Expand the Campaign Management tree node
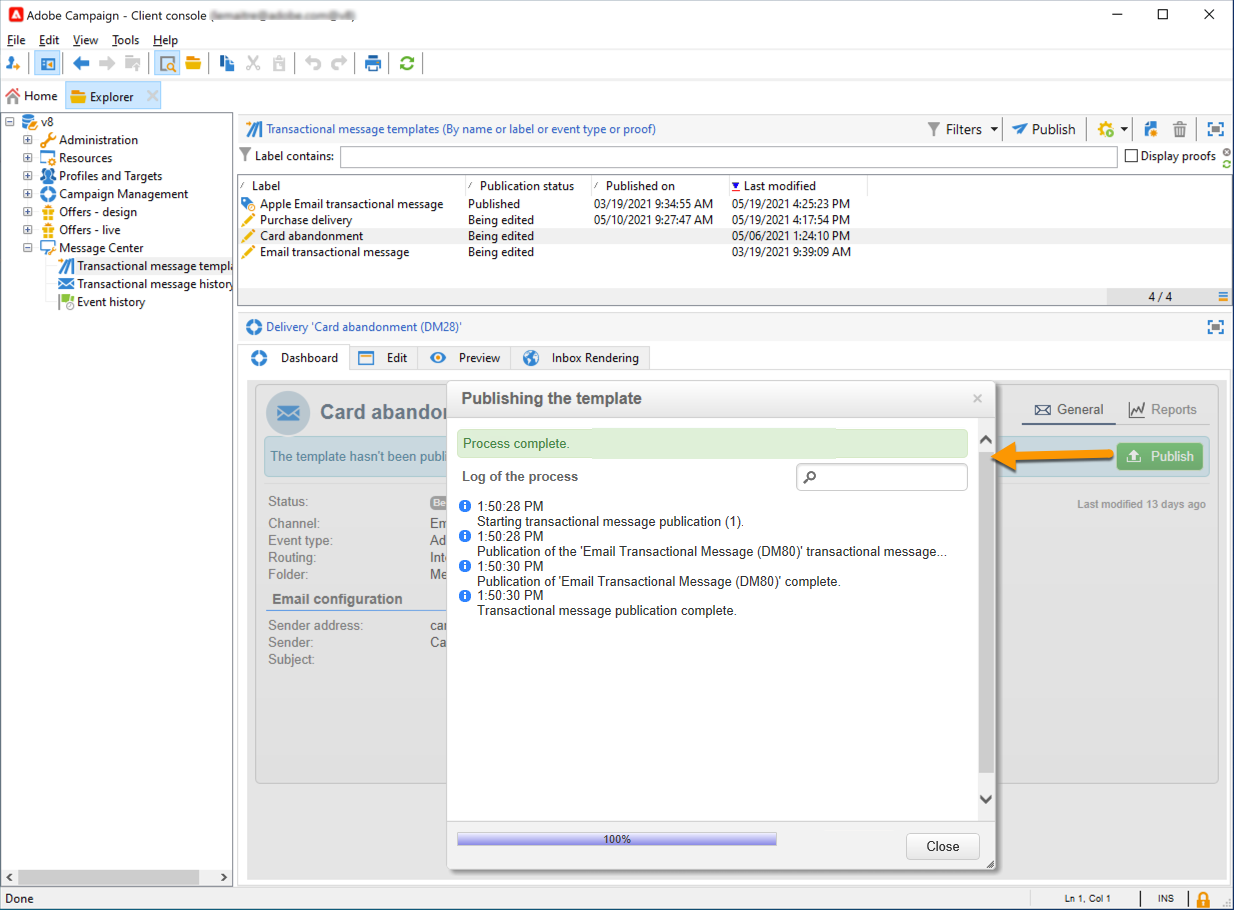The width and height of the screenshot is (1234, 910). click(x=28, y=194)
